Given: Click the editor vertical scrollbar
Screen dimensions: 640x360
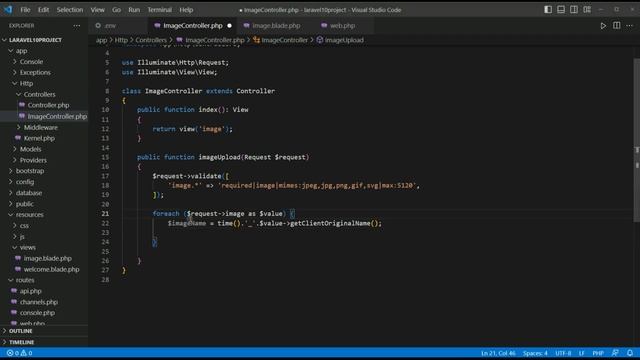Looking at the screenshot, I should coord(636,141).
